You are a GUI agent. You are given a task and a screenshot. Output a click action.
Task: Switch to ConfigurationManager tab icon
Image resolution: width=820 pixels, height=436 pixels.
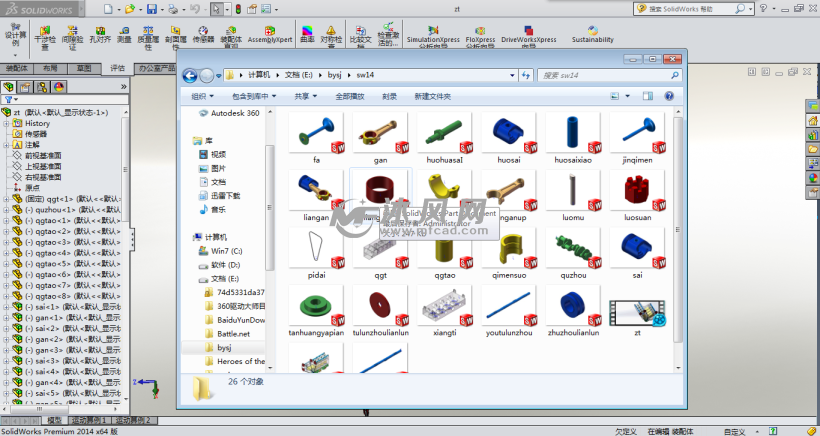pos(42,87)
